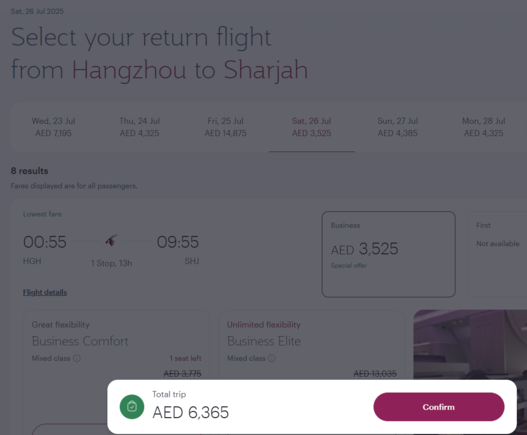Open Flight details link
The image size is (527, 435).
coord(45,292)
